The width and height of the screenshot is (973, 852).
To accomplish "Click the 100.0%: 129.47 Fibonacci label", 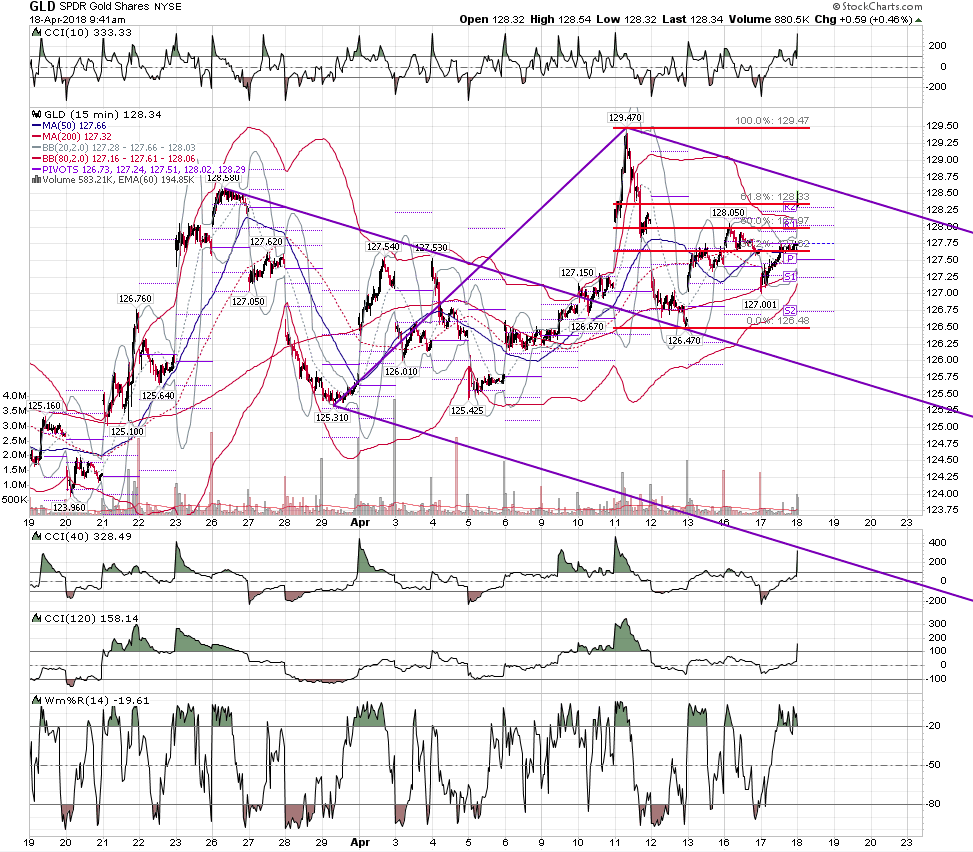I will [772, 121].
